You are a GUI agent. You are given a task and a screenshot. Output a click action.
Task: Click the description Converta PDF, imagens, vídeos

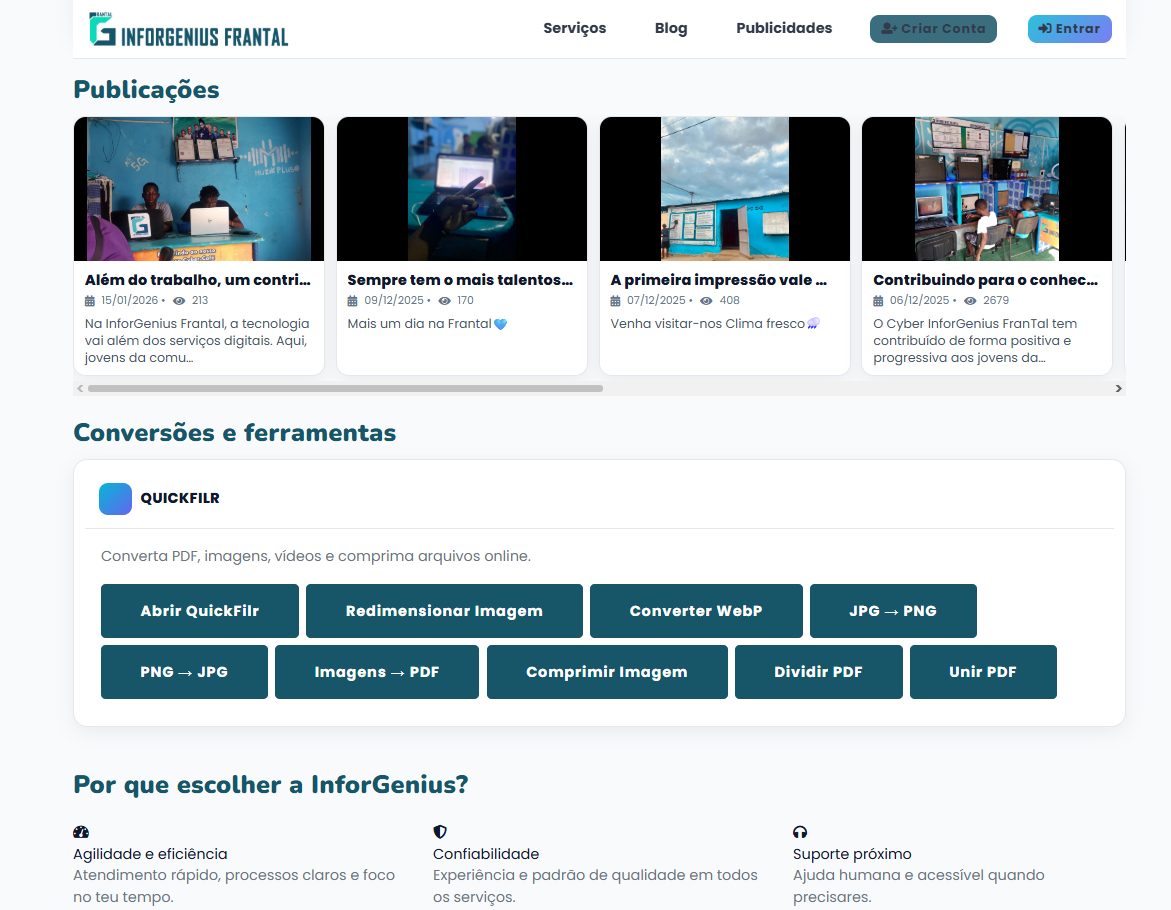316,556
